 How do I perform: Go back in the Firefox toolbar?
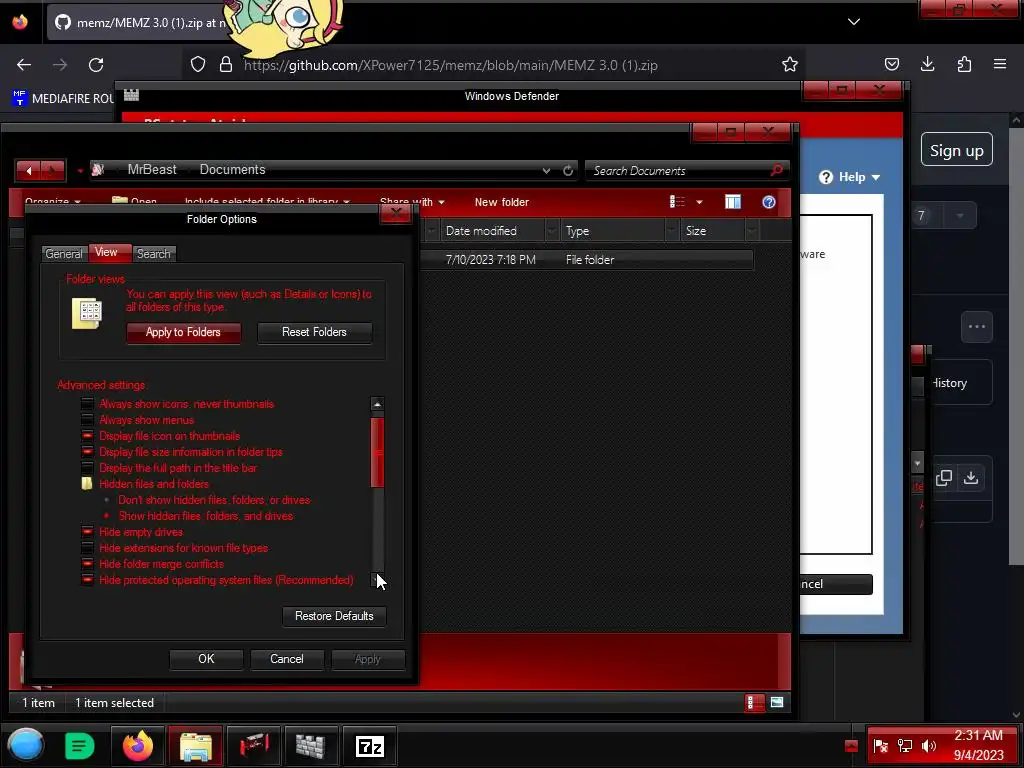coord(24,65)
